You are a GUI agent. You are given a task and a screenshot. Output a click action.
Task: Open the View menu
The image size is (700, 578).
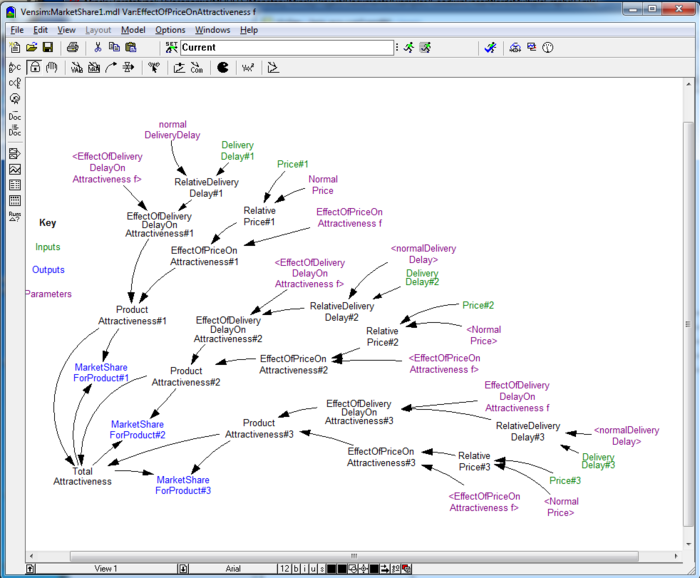tap(66, 30)
